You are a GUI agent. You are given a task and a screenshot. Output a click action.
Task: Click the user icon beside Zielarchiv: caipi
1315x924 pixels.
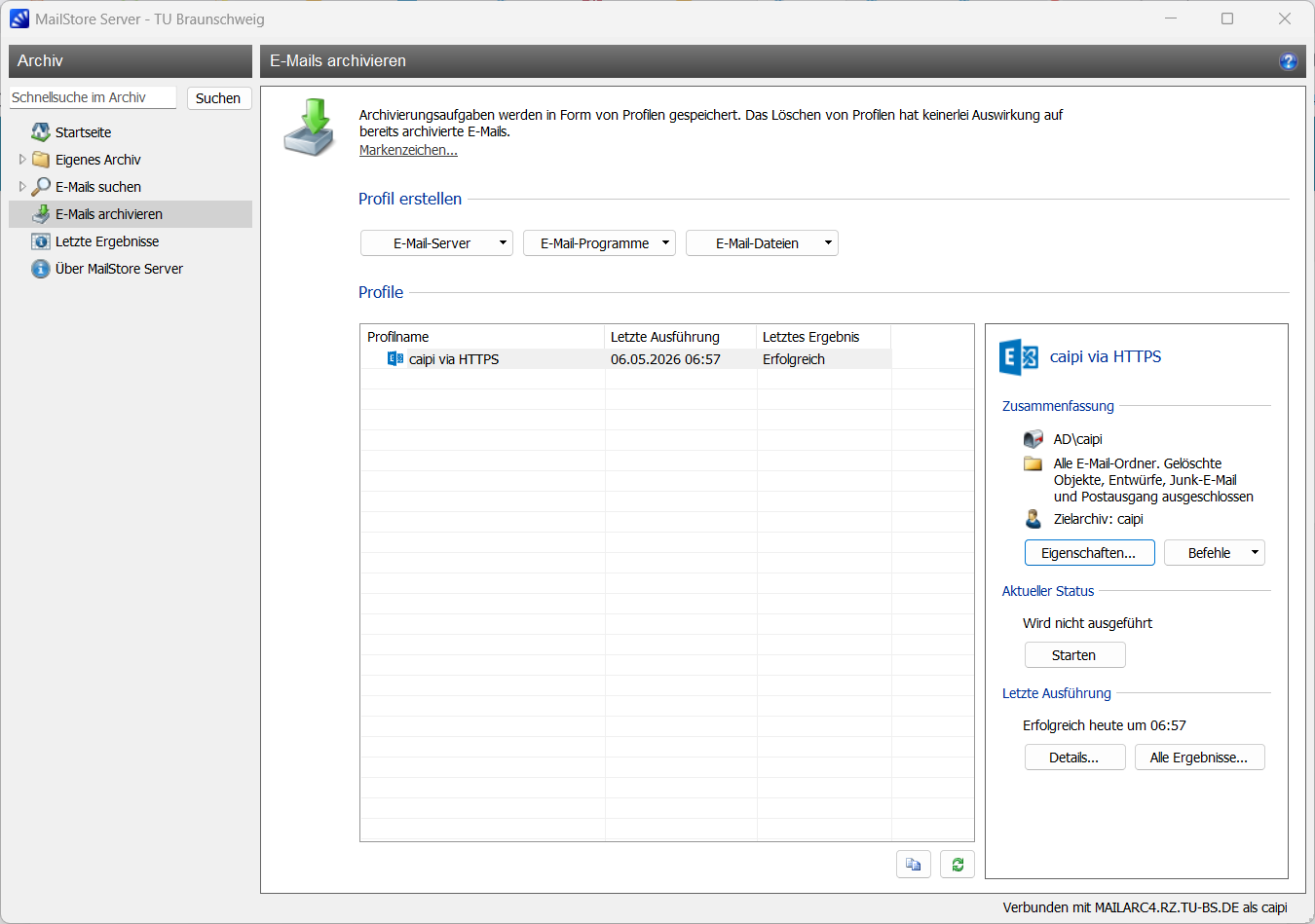[1033, 519]
